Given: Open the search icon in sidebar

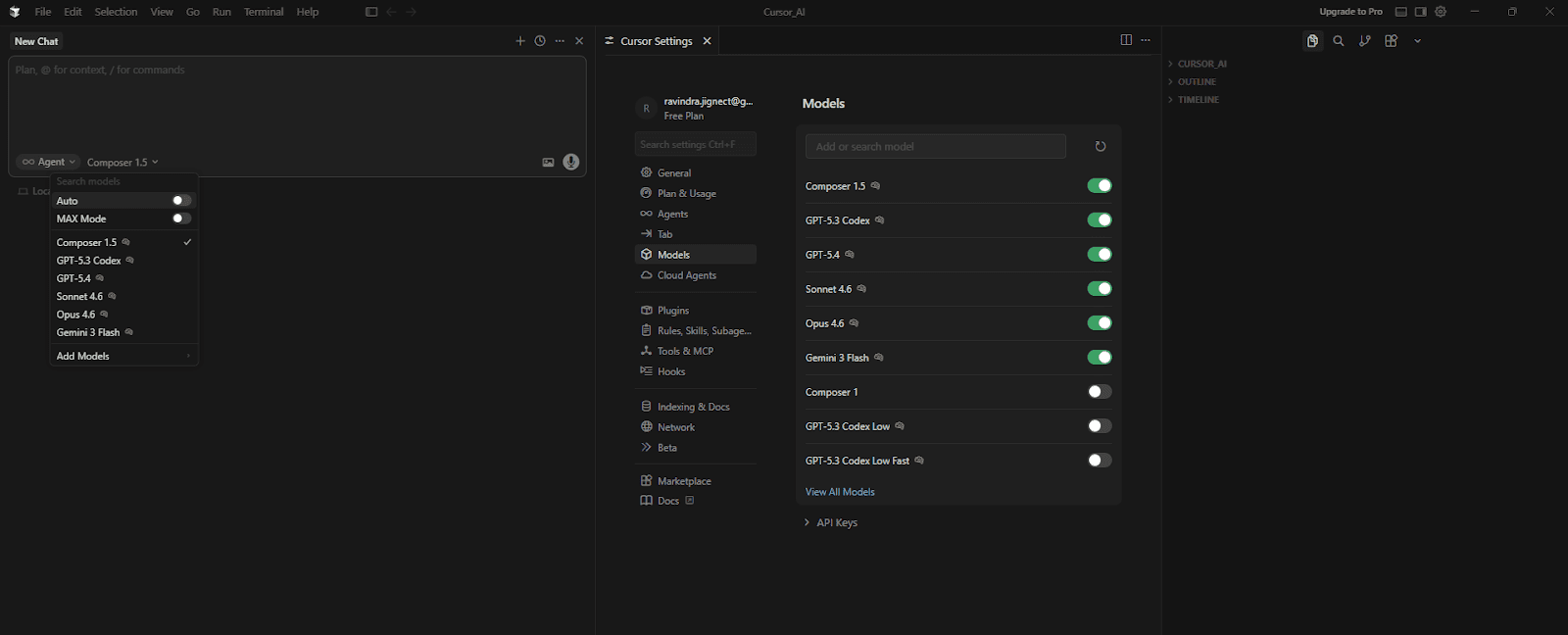Looking at the screenshot, I should pos(1339,41).
